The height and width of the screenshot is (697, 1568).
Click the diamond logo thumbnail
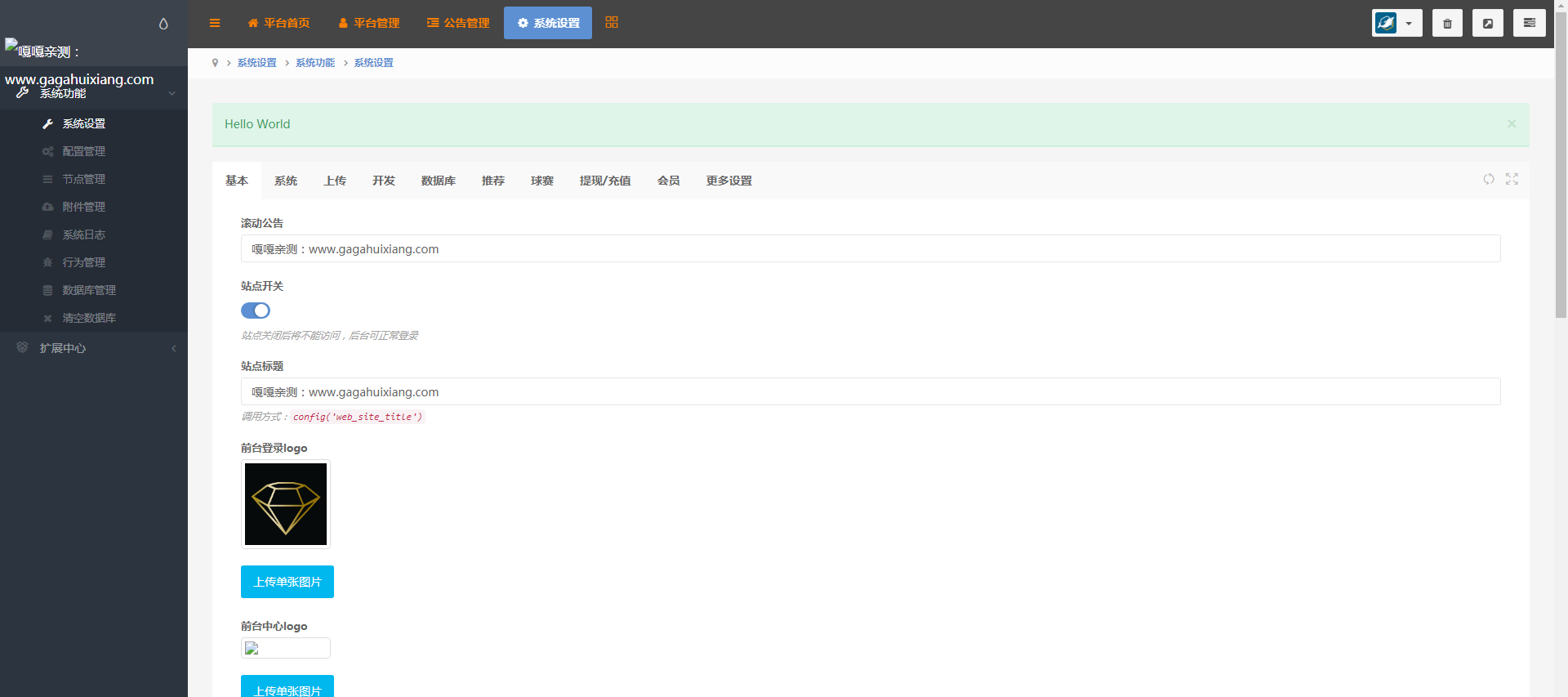point(286,504)
